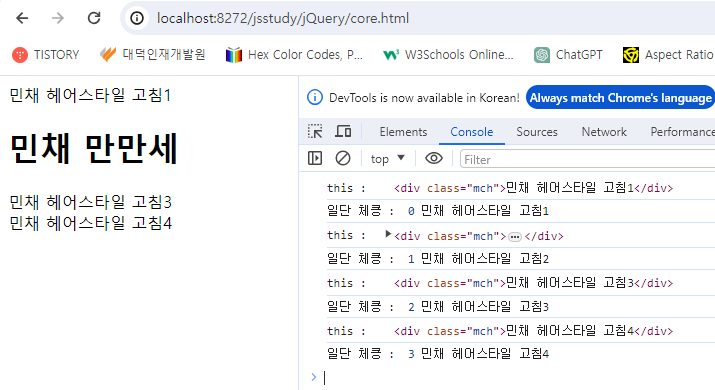Screen dimensions: 715x390
Task: Click log line 일단 체킁 : 3
Action: [438, 354]
